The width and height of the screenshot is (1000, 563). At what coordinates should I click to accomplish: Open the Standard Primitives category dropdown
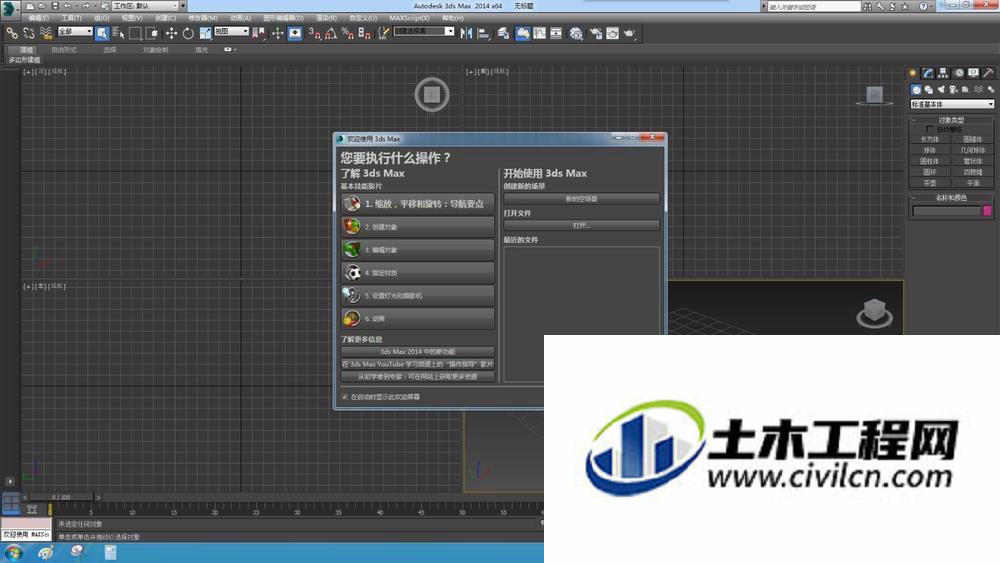[952, 104]
